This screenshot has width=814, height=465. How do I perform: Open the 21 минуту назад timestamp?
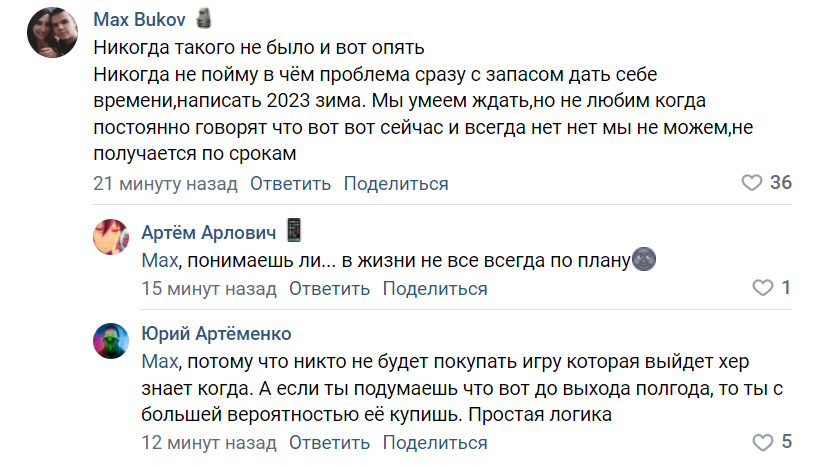[165, 184]
